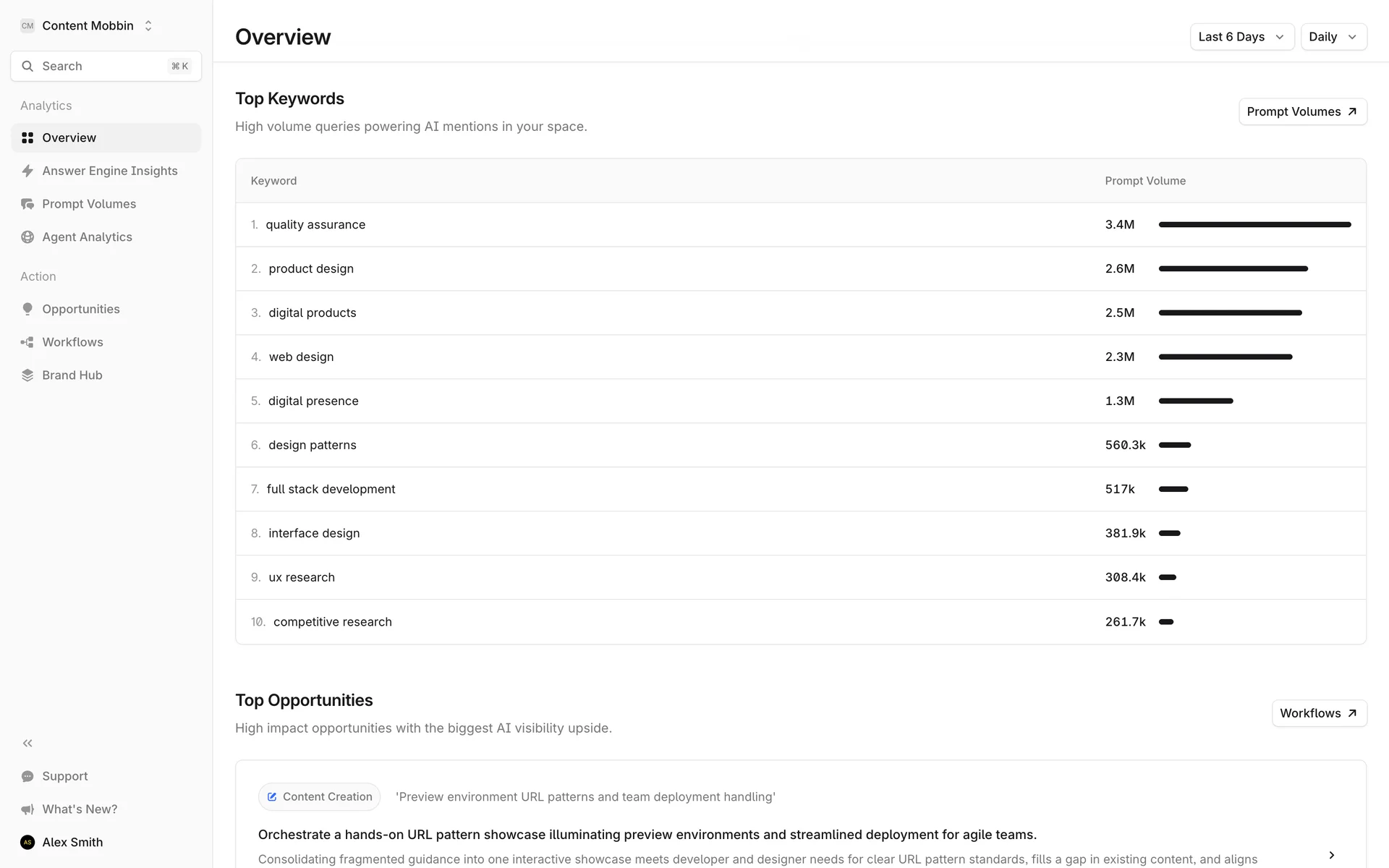The height and width of the screenshot is (868, 1389).
Task: Click the Overview grid icon in sidebar
Action: tap(27, 137)
